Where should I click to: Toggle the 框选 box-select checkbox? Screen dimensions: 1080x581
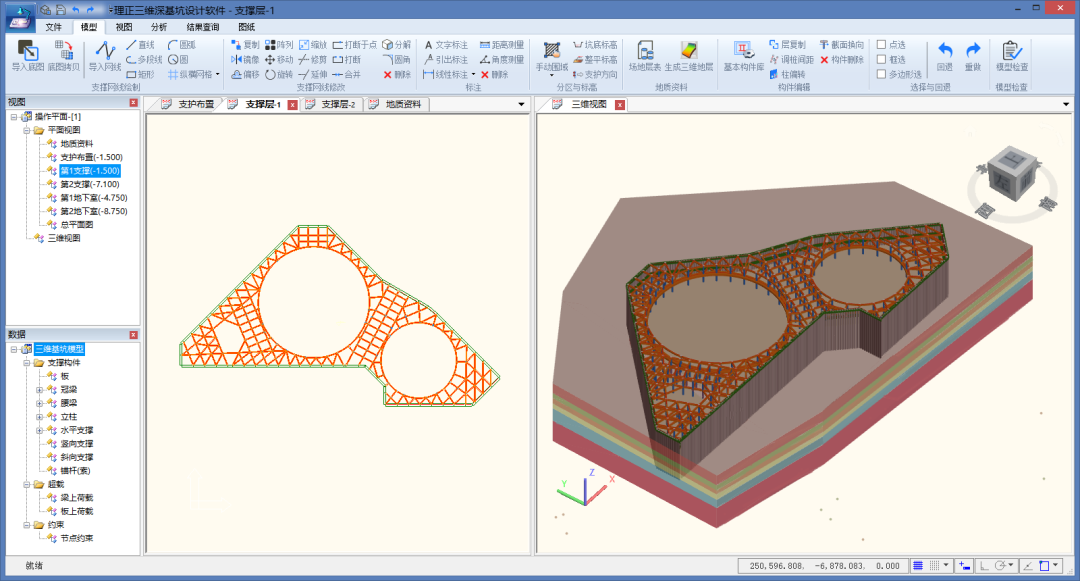click(881, 59)
